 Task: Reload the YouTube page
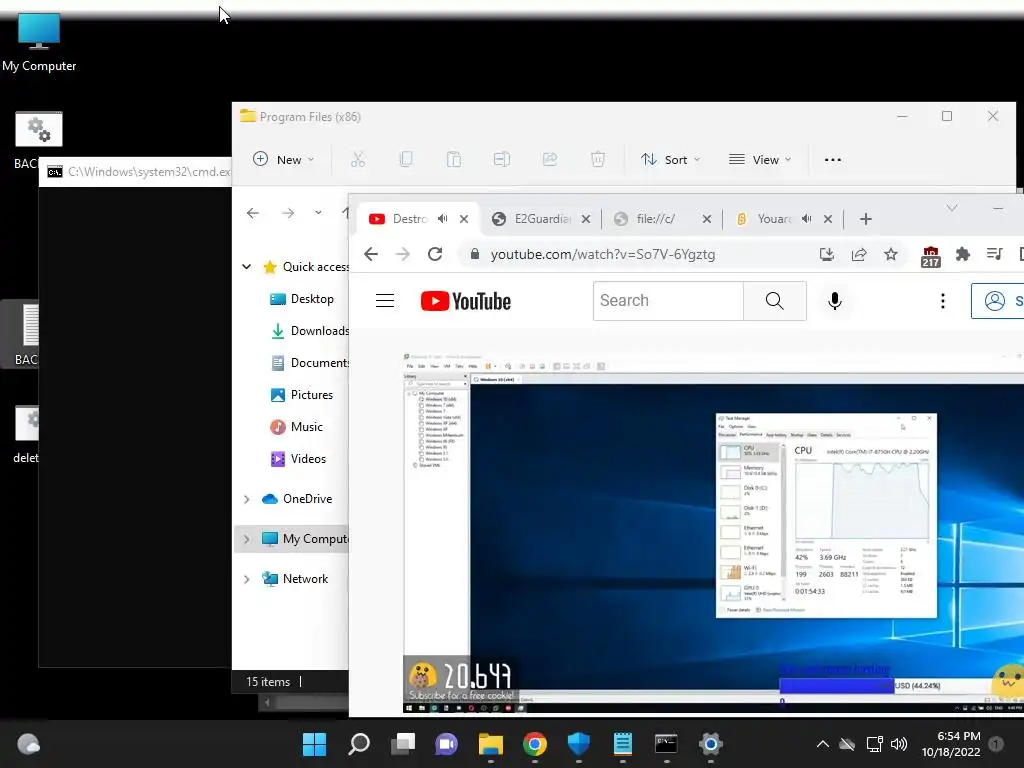(435, 254)
